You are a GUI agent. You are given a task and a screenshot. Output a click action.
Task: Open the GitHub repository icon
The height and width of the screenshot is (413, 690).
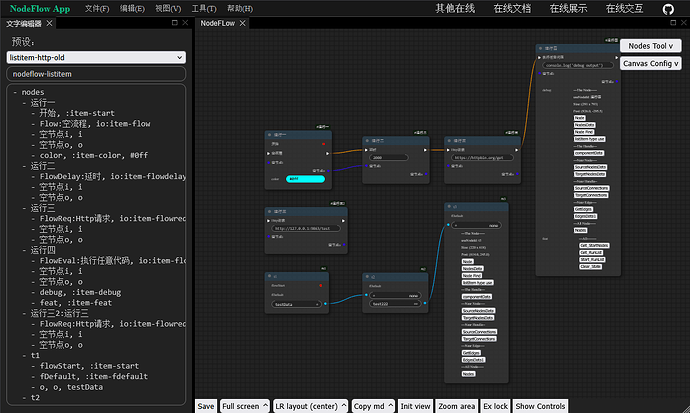(x=668, y=9)
